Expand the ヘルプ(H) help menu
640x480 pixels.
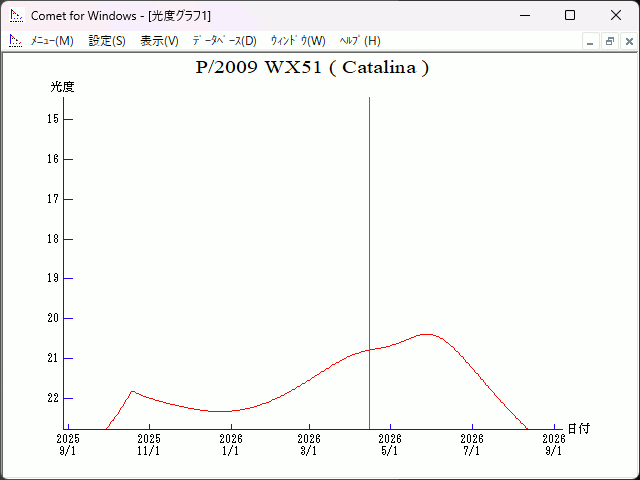coord(360,41)
